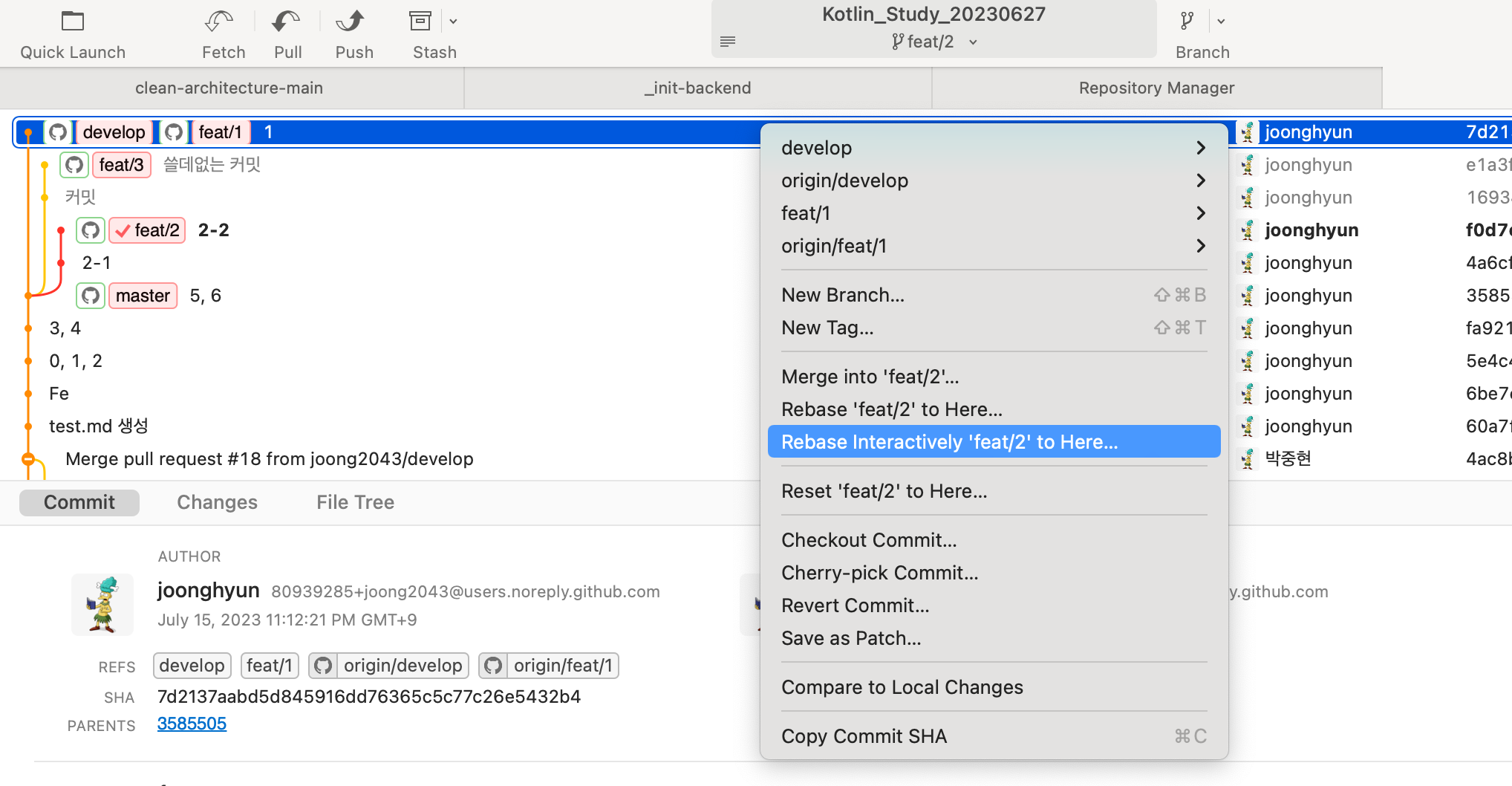
Task: Click the author avatar thumbnail
Action: 102,604
